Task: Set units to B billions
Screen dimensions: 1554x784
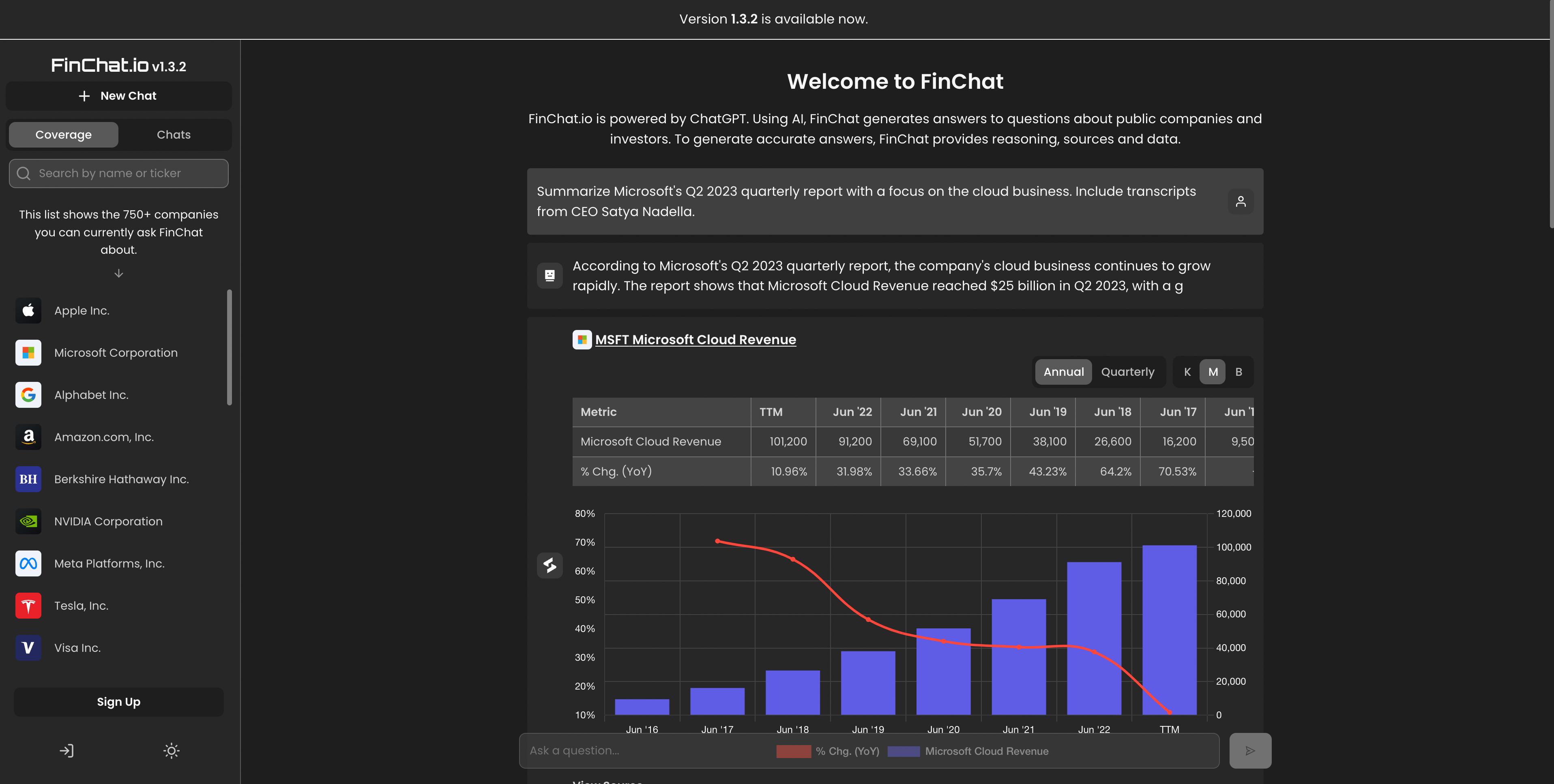Action: click(x=1238, y=372)
